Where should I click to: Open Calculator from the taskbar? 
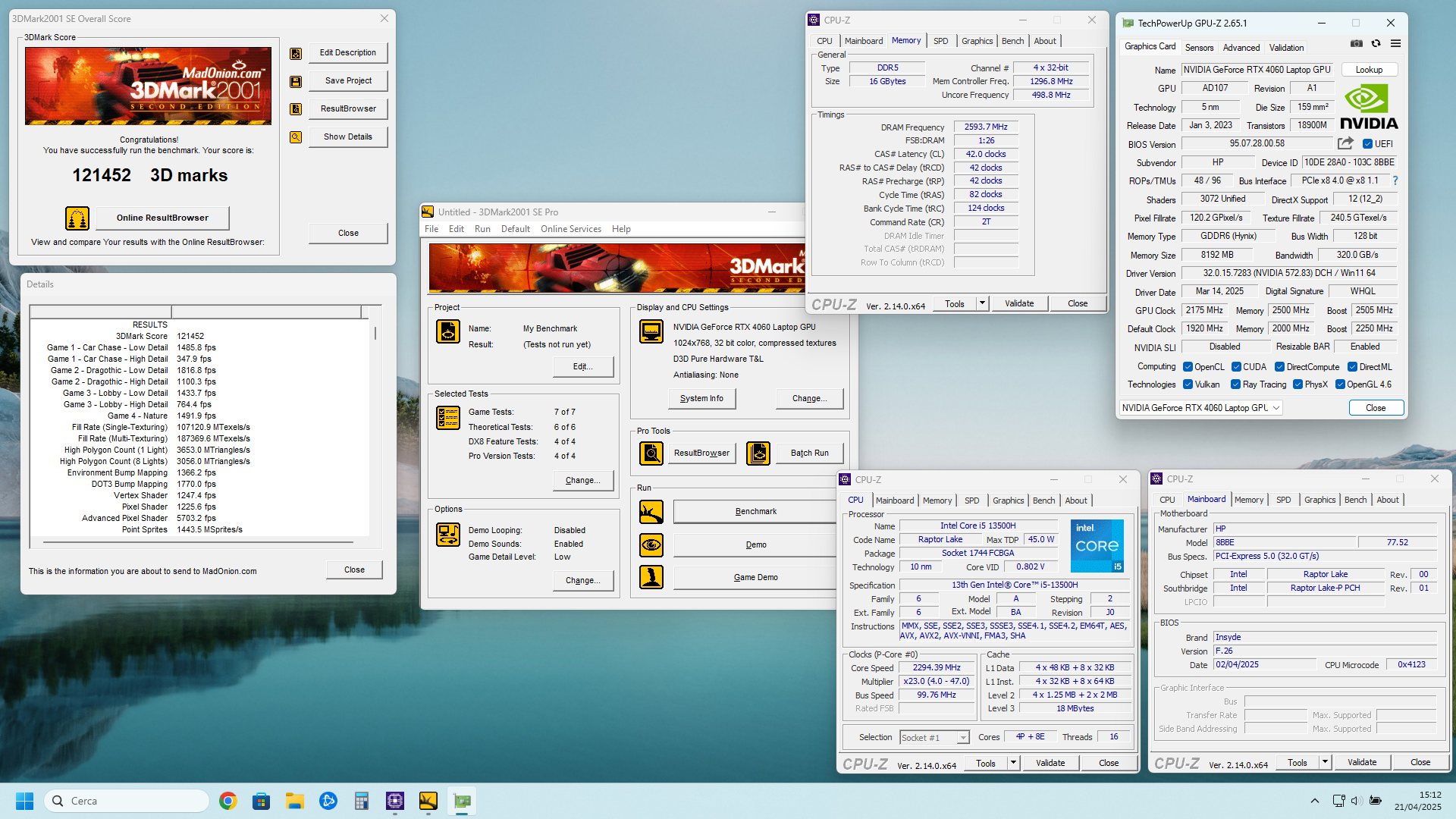[361, 801]
